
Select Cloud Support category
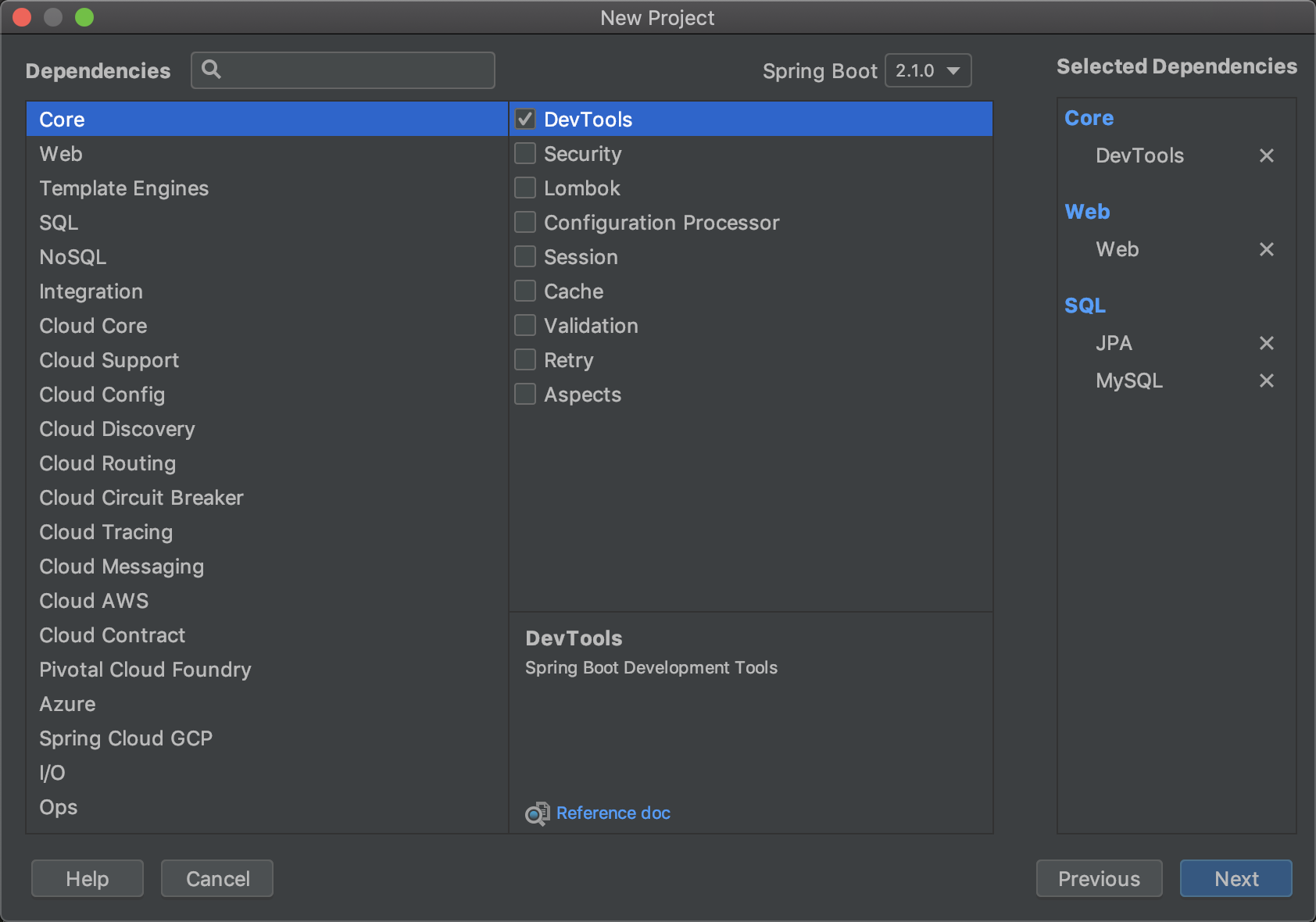[267, 360]
